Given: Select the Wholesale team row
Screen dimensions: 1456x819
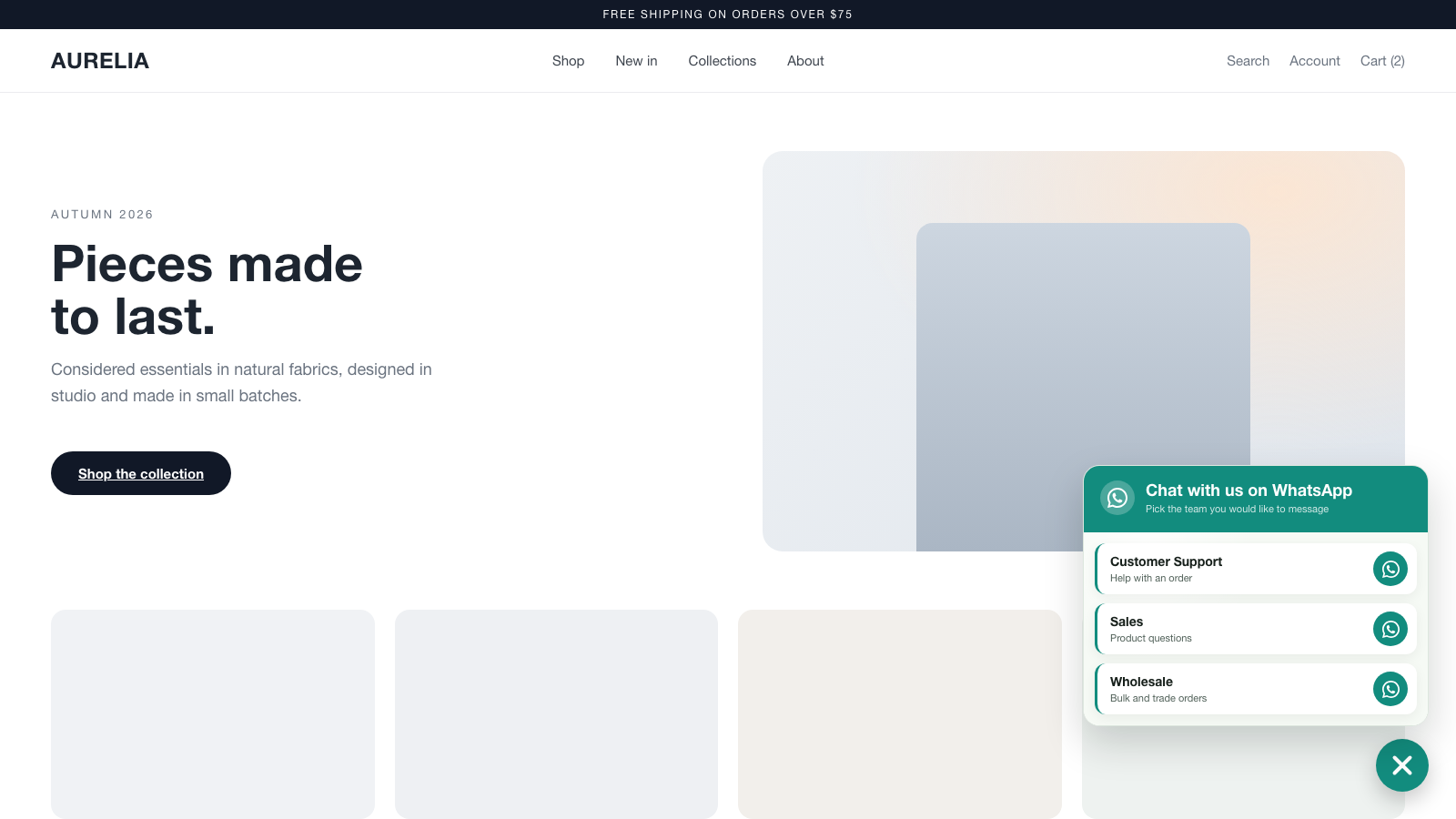Looking at the screenshot, I should [x=1256, y=689].
